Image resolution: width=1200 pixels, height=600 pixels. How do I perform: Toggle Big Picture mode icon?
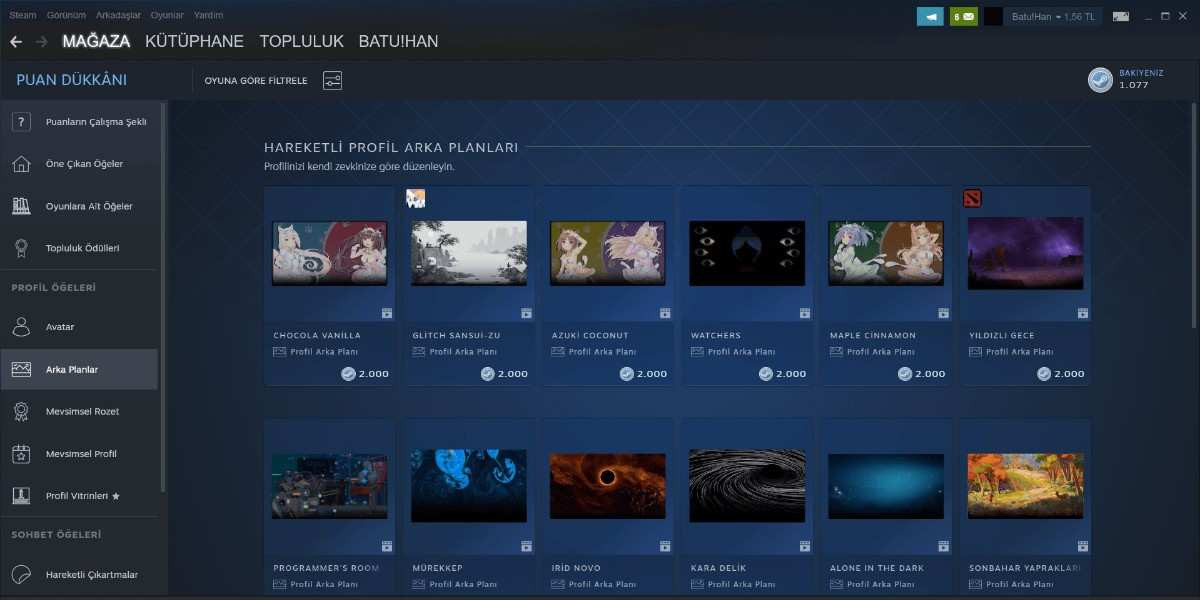point(1121,17)
